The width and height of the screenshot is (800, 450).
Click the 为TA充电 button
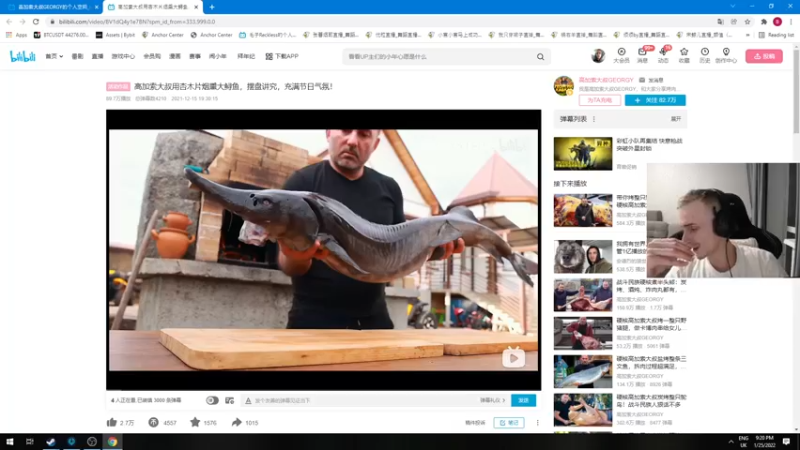[x=599, y=100]
